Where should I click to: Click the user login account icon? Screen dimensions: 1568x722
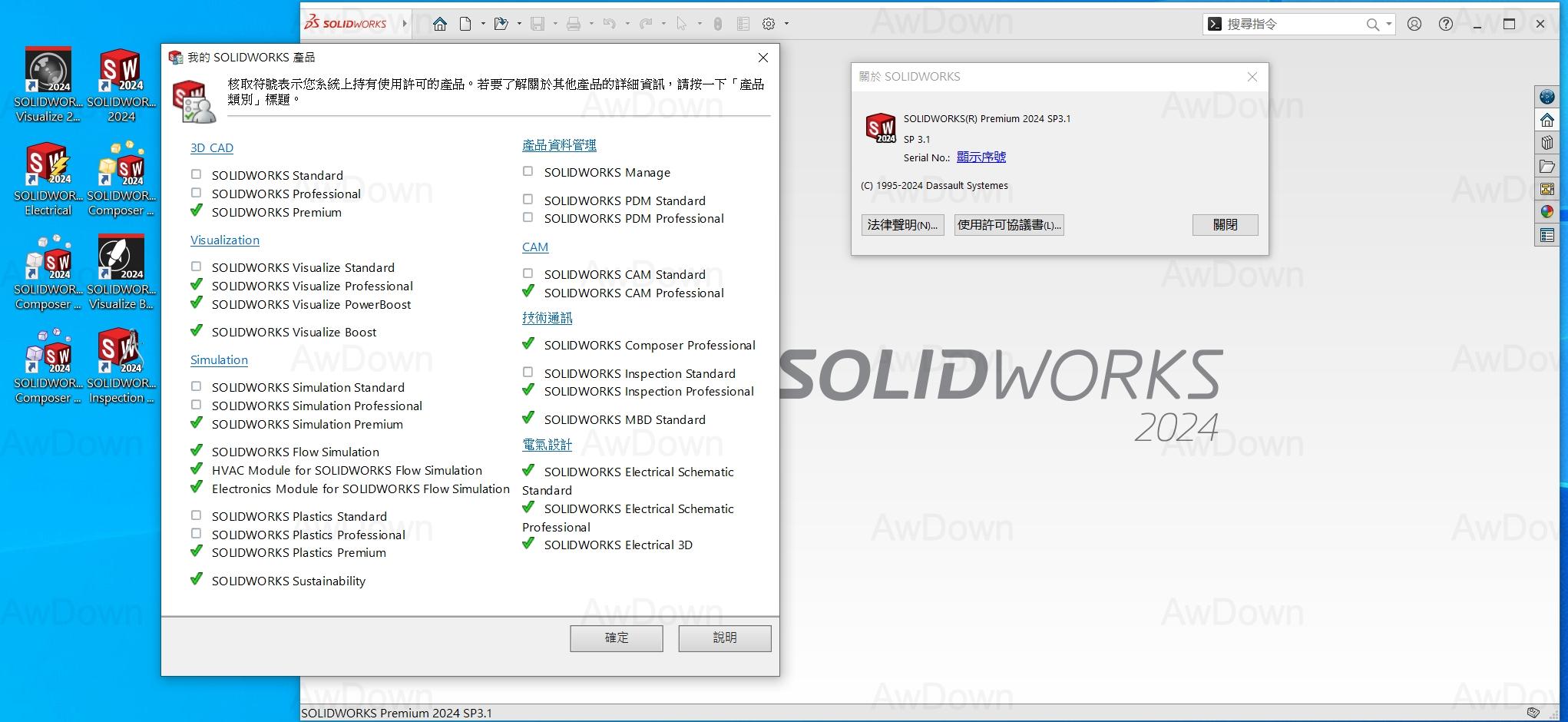(x=1414, y=24)
